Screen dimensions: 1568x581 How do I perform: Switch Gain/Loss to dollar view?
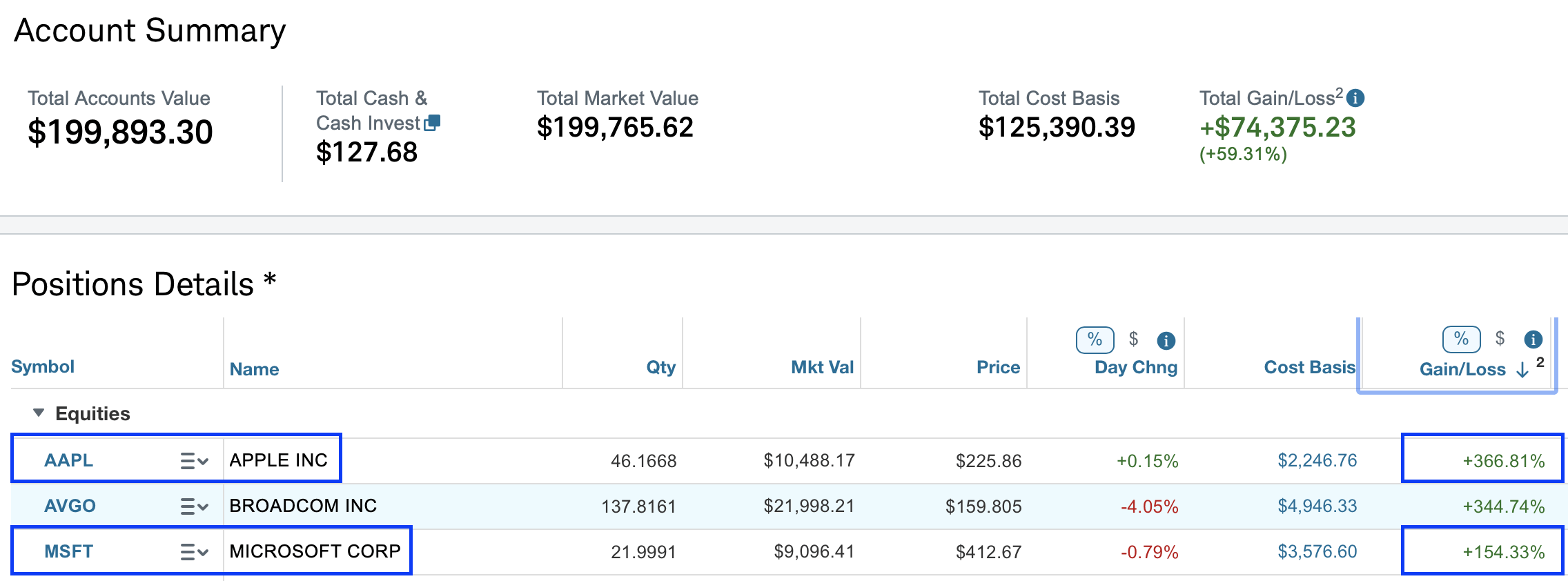[1500, 338]
